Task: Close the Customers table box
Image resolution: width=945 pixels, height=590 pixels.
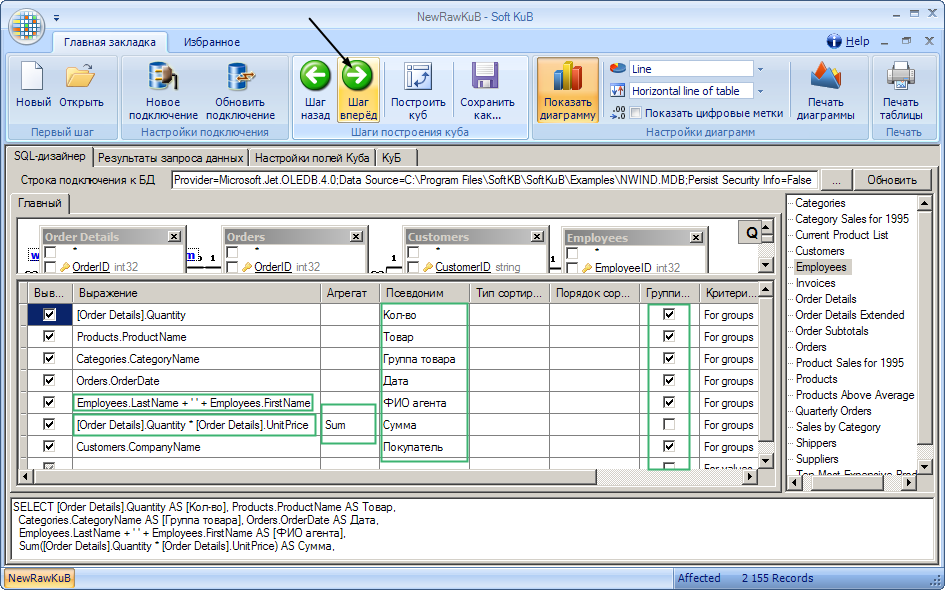Action: (x=537, y=237)
